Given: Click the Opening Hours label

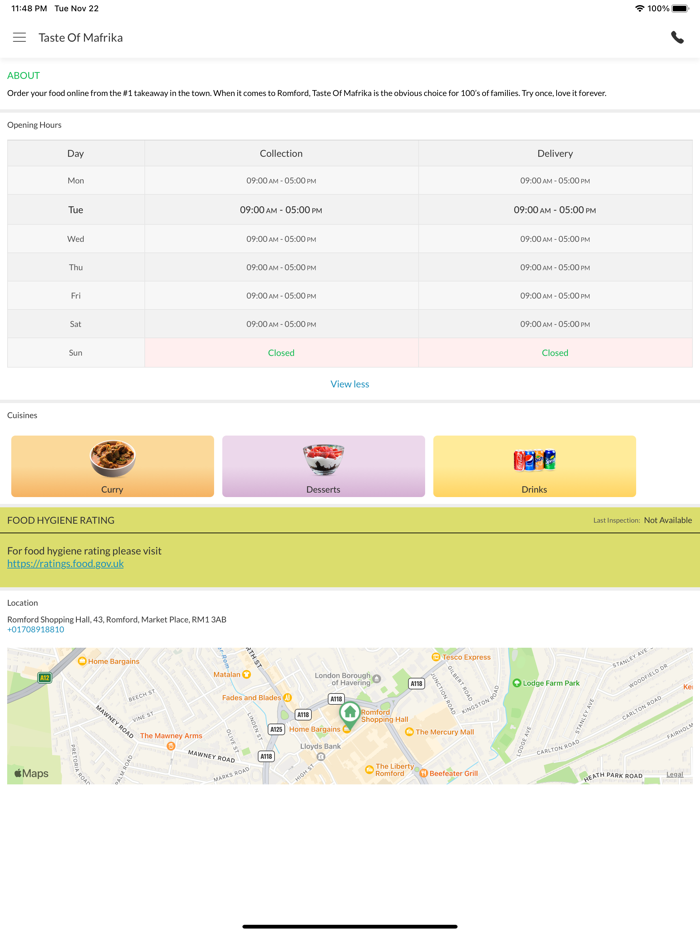Looking at the screenshot, I should (34, 125).
